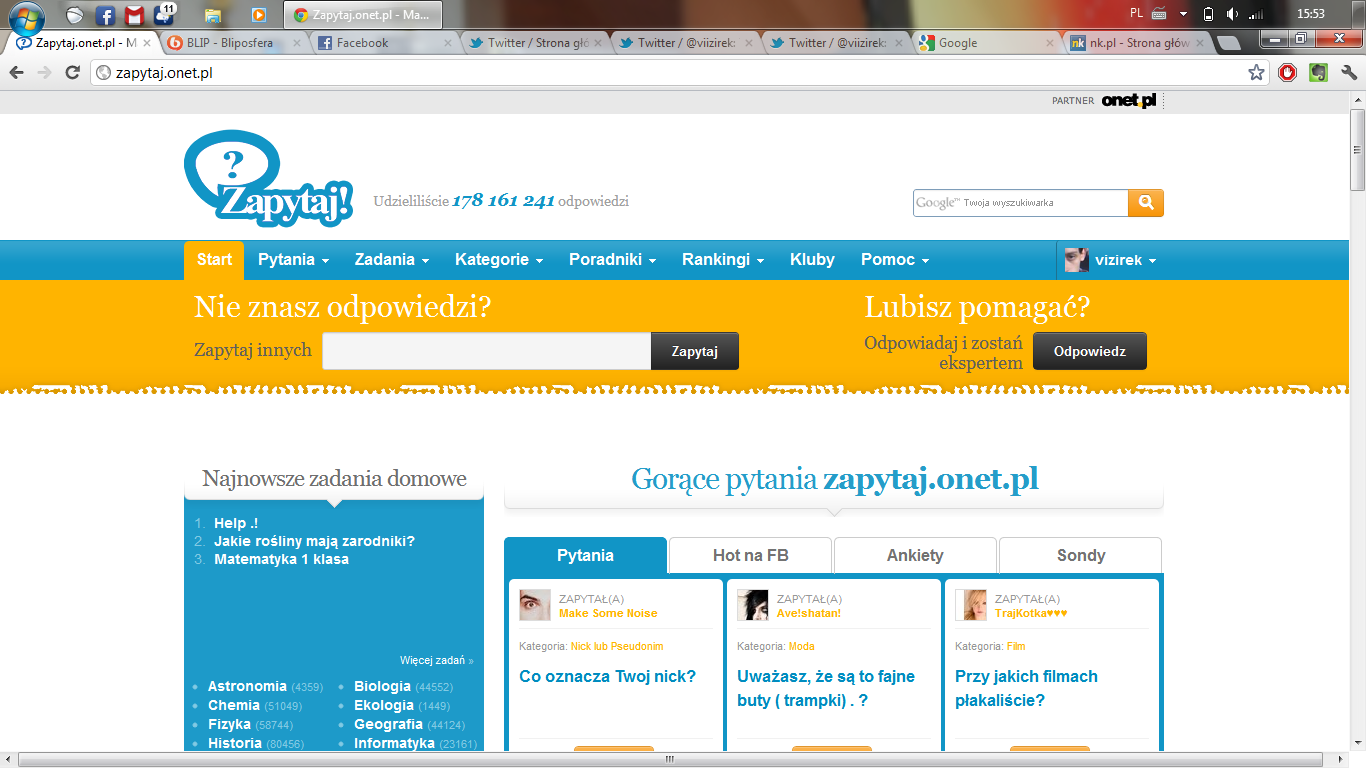This screenshot has height=768, width=1366.
Task: Switch the PL input language indicator
Action: [1136, 13]
